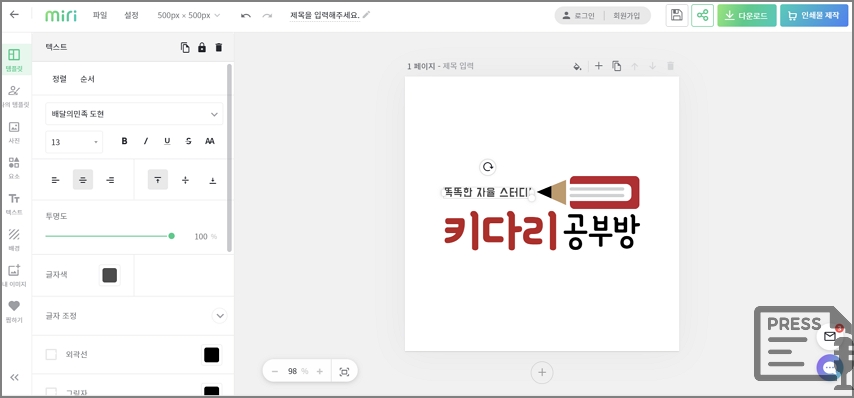Align text left

click(x=56, y=180)
